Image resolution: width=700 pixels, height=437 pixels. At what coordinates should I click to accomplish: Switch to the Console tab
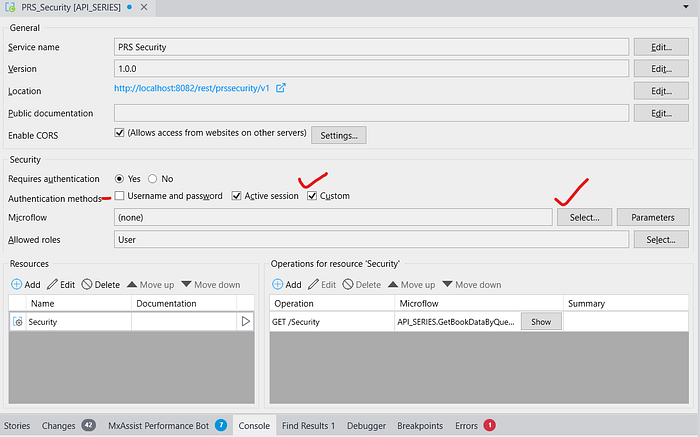coord(254,425)
